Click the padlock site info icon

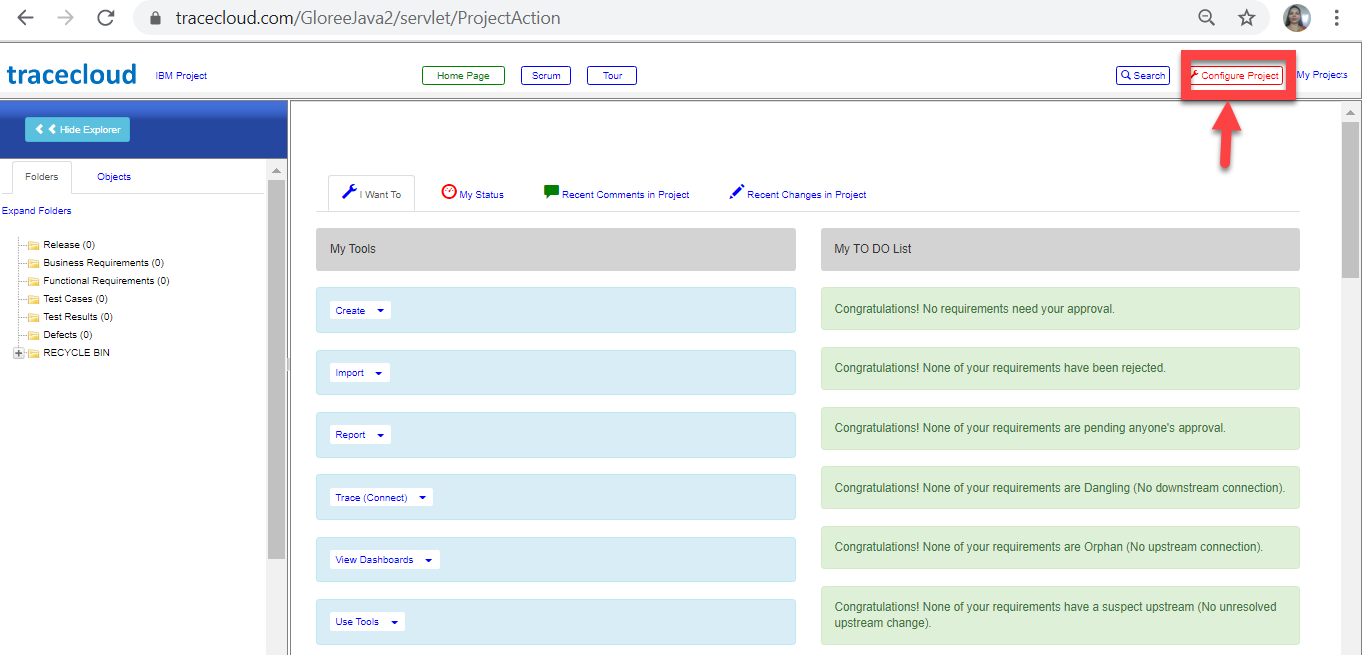(x=154, y=18)
